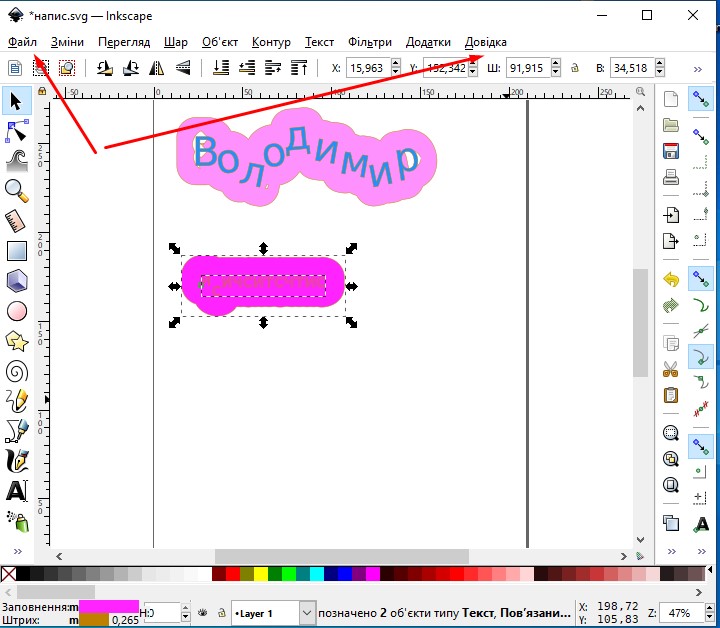This screenshot has height=628, width=720.
Task: Toggle current layer lock
Action: (221, 613)
